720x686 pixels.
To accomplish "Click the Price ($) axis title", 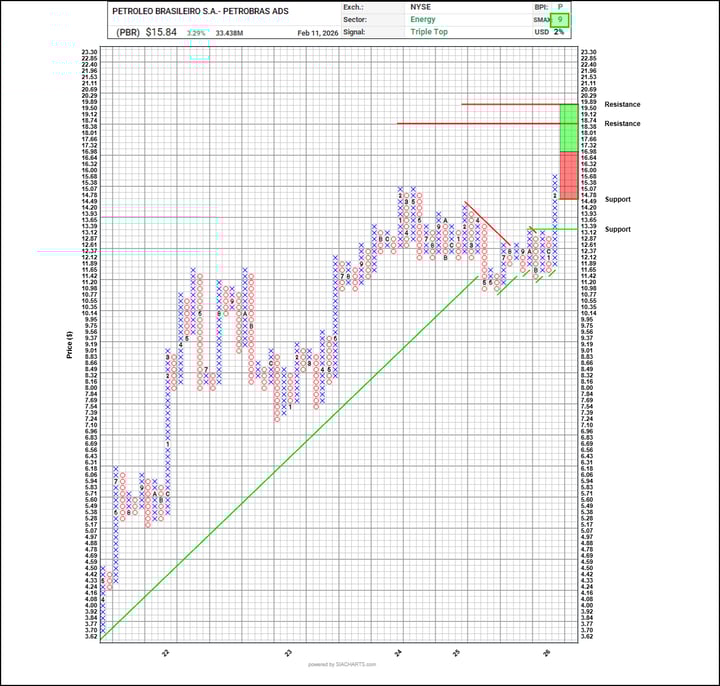I will [69, 345].
